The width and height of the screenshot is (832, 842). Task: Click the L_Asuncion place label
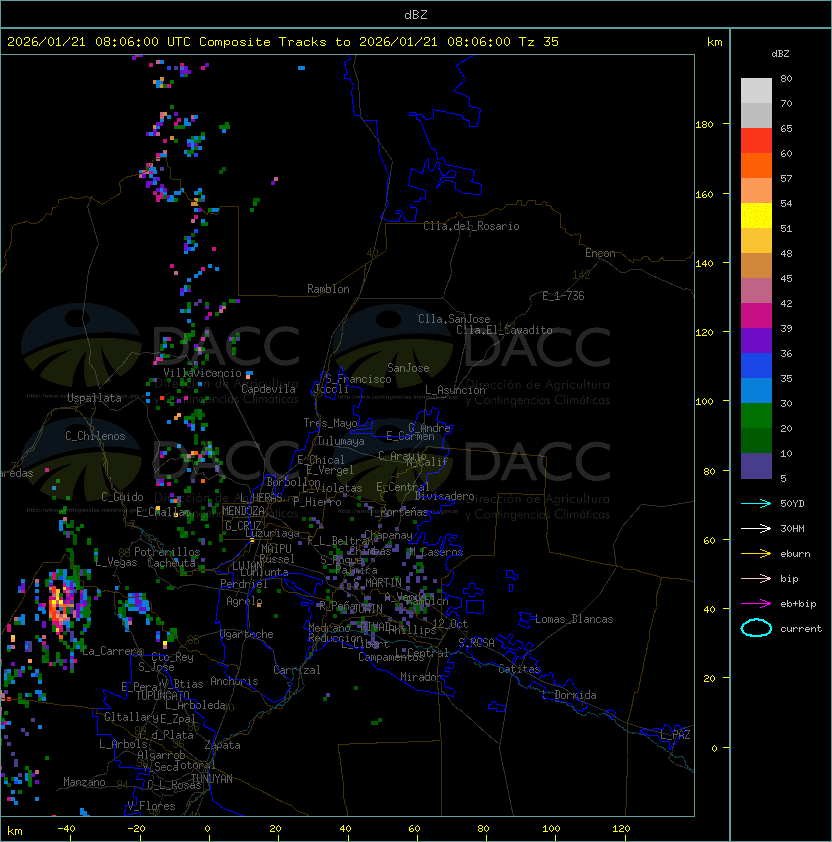(x=455, y=390)
